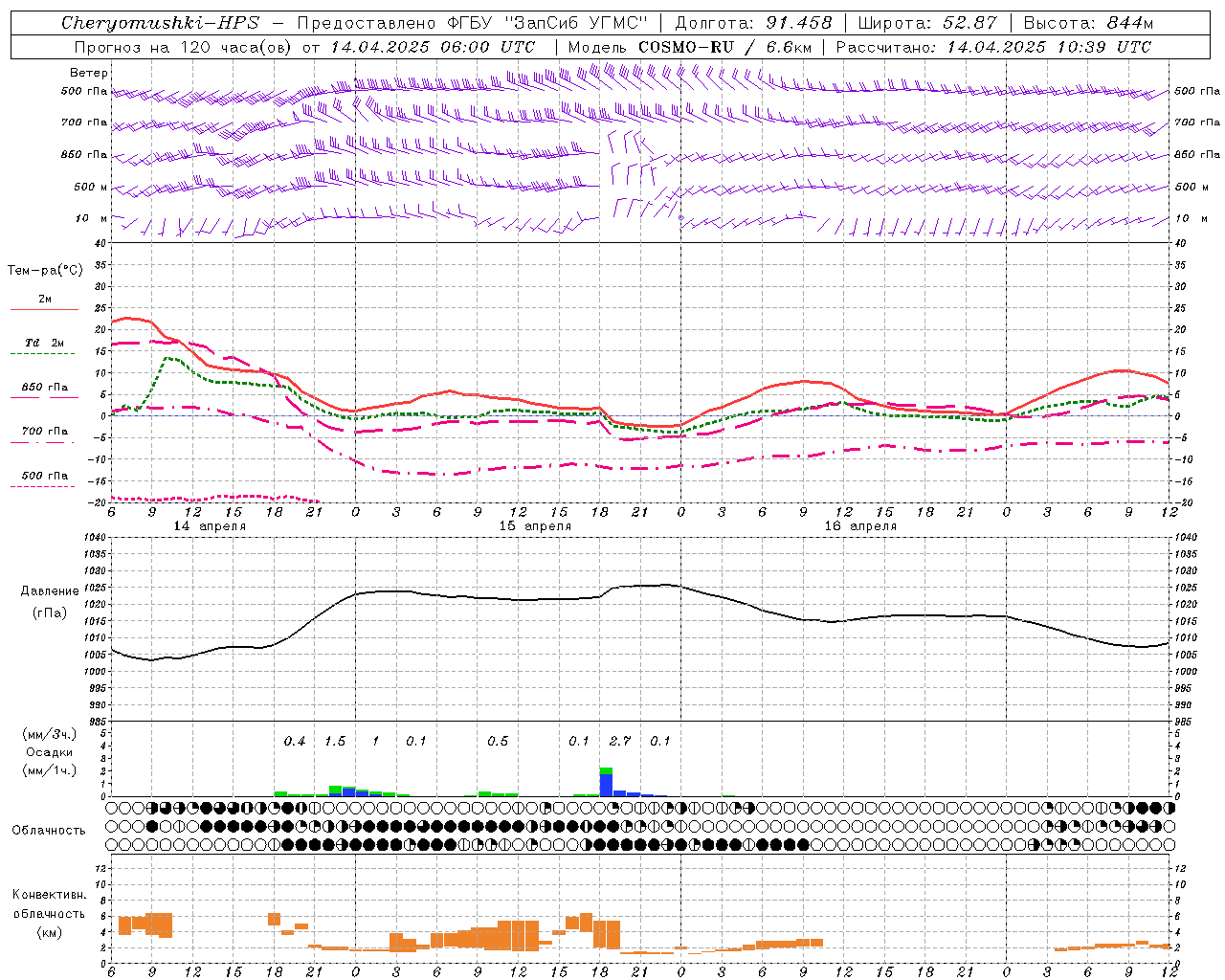Click the Рассчитано 10:39 UTC timestamp
The image size is (1225, 980).
point(993,47)
